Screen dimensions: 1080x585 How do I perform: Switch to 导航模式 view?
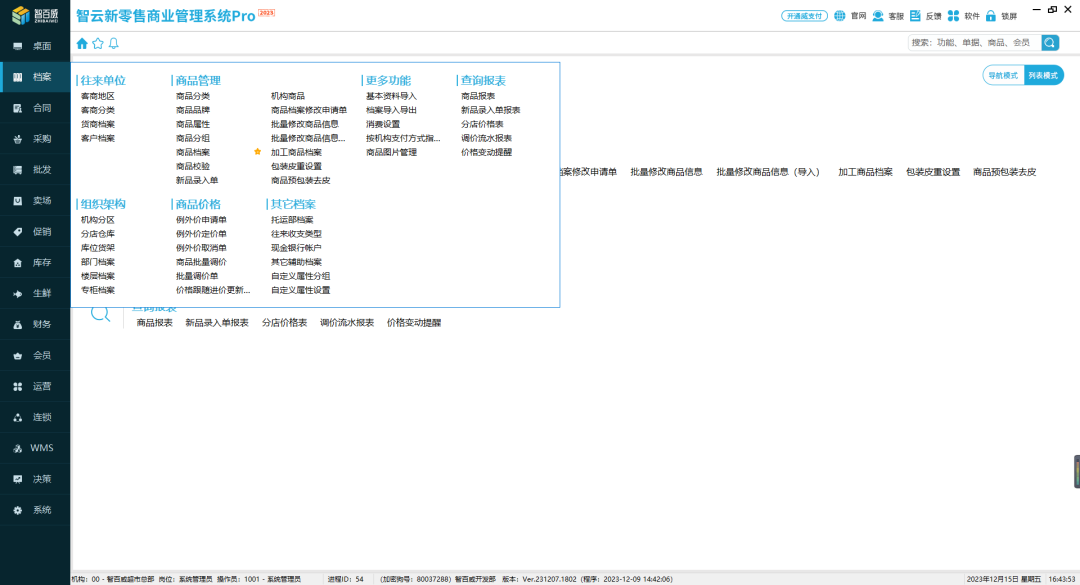(x=1003, y=75)
